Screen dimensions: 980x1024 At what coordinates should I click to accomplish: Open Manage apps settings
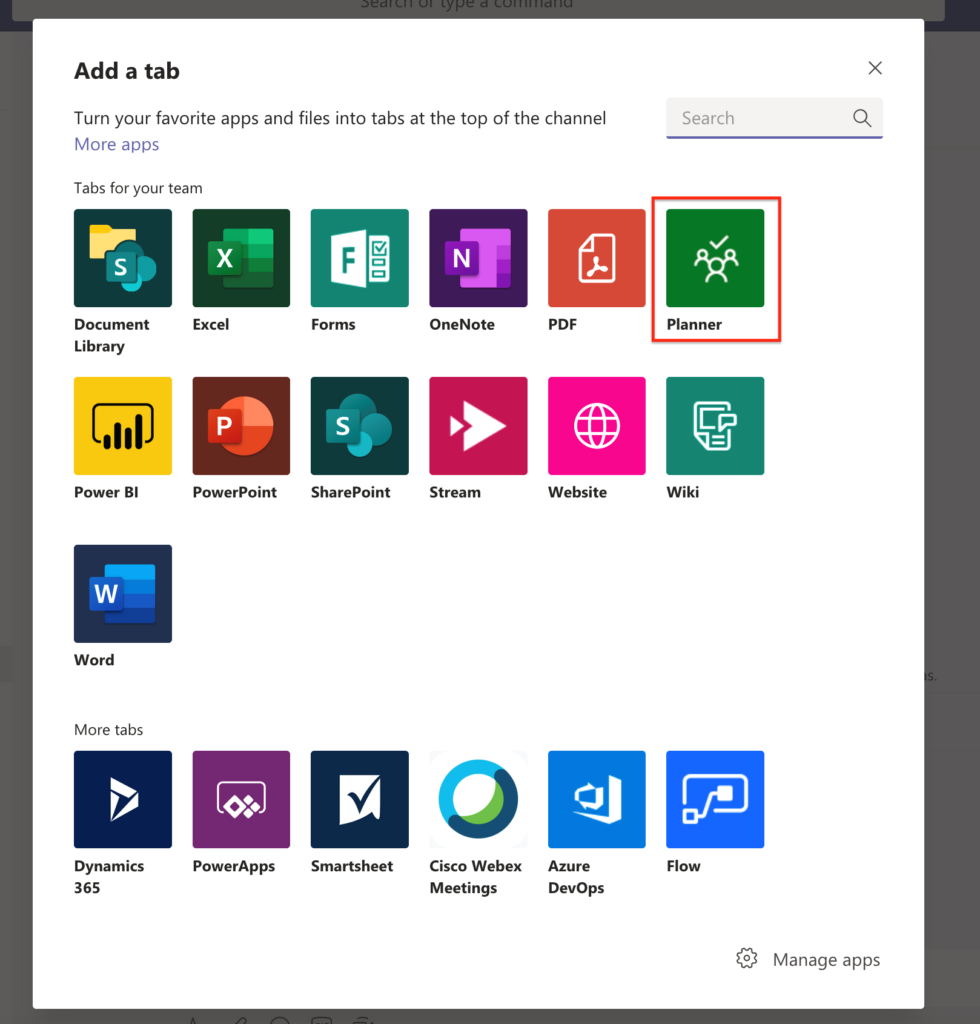coord(808,959)
